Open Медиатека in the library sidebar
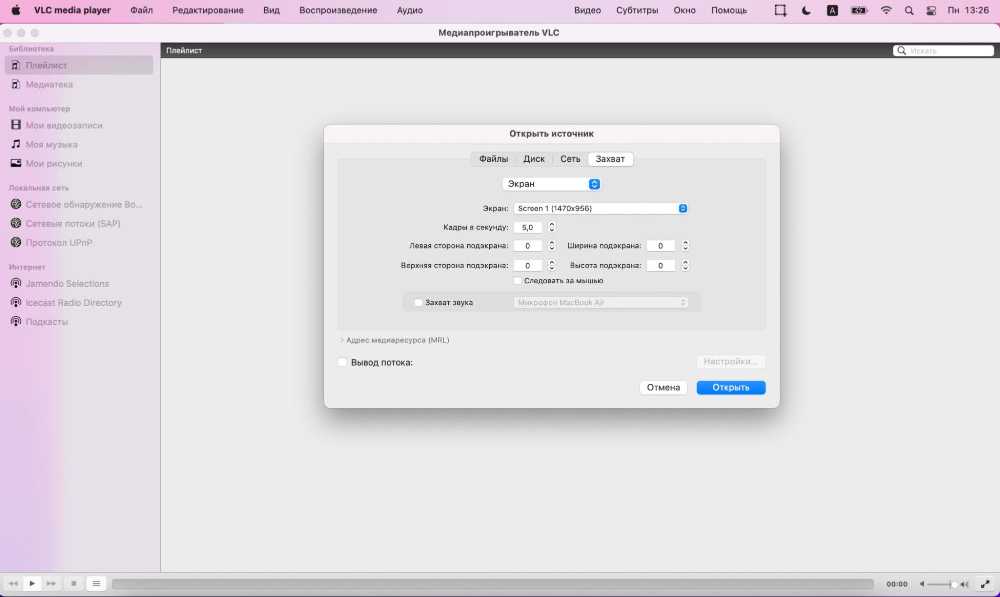The width and height of the screenshot is (1000, 597). click(49, 85)
